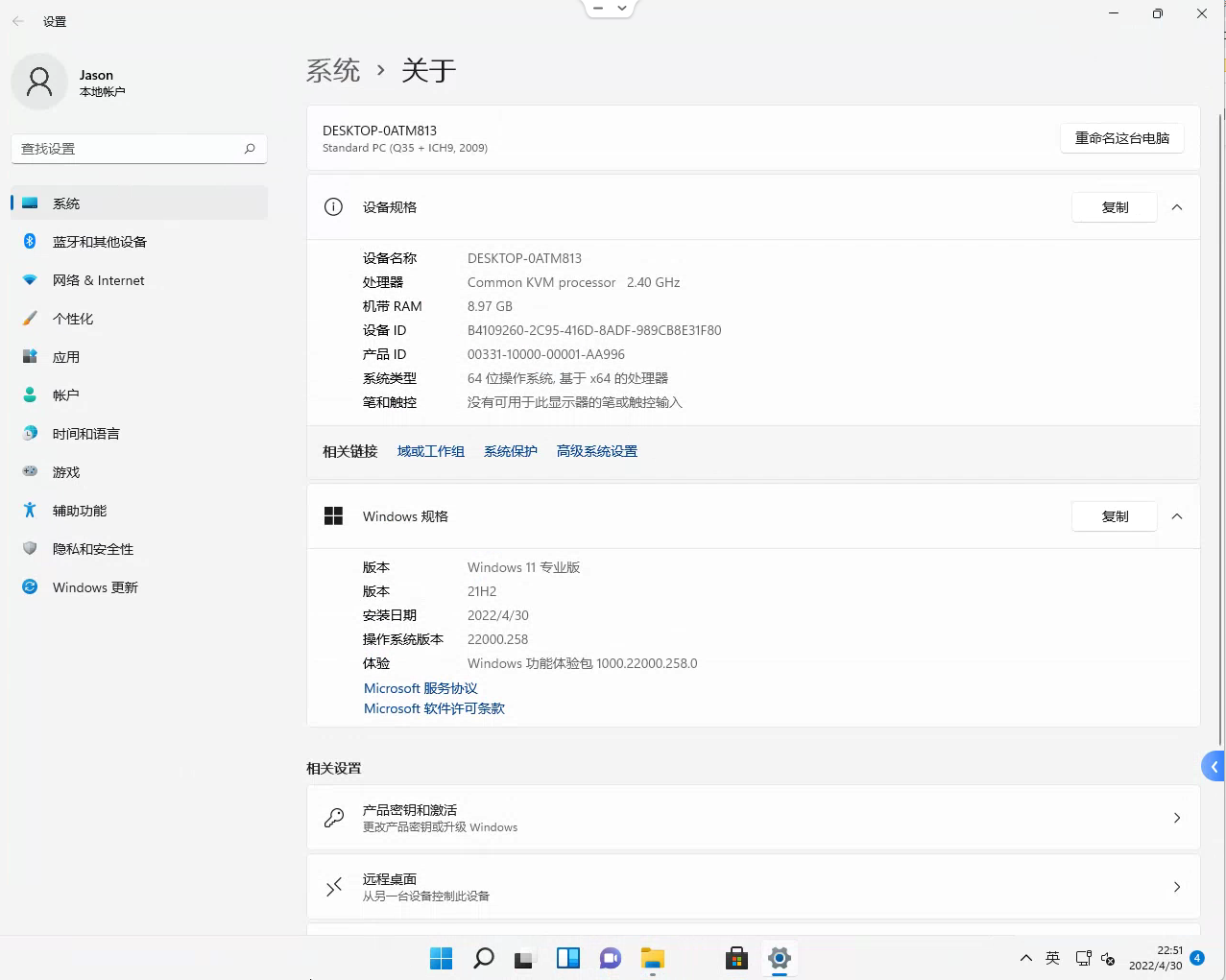Open the Gaming settings section

point(65,472)
